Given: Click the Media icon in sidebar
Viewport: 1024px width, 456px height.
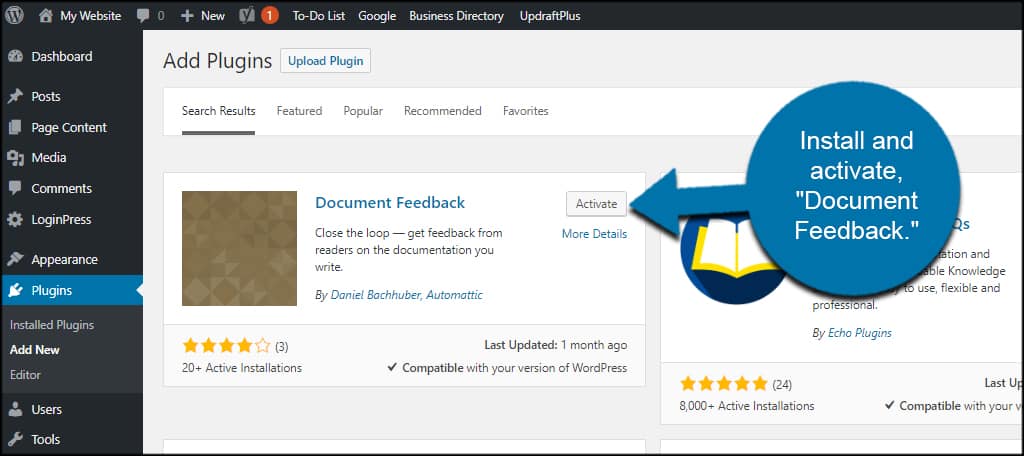Looking at the screenshot, I should (x=16, y=157).
